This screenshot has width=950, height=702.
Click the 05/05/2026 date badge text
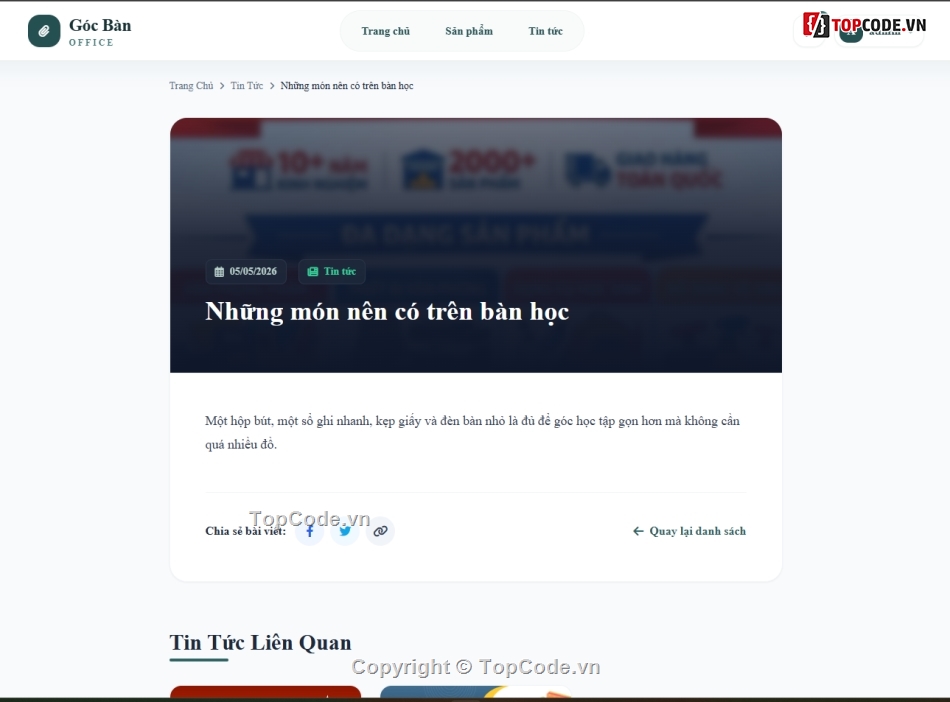253,271
